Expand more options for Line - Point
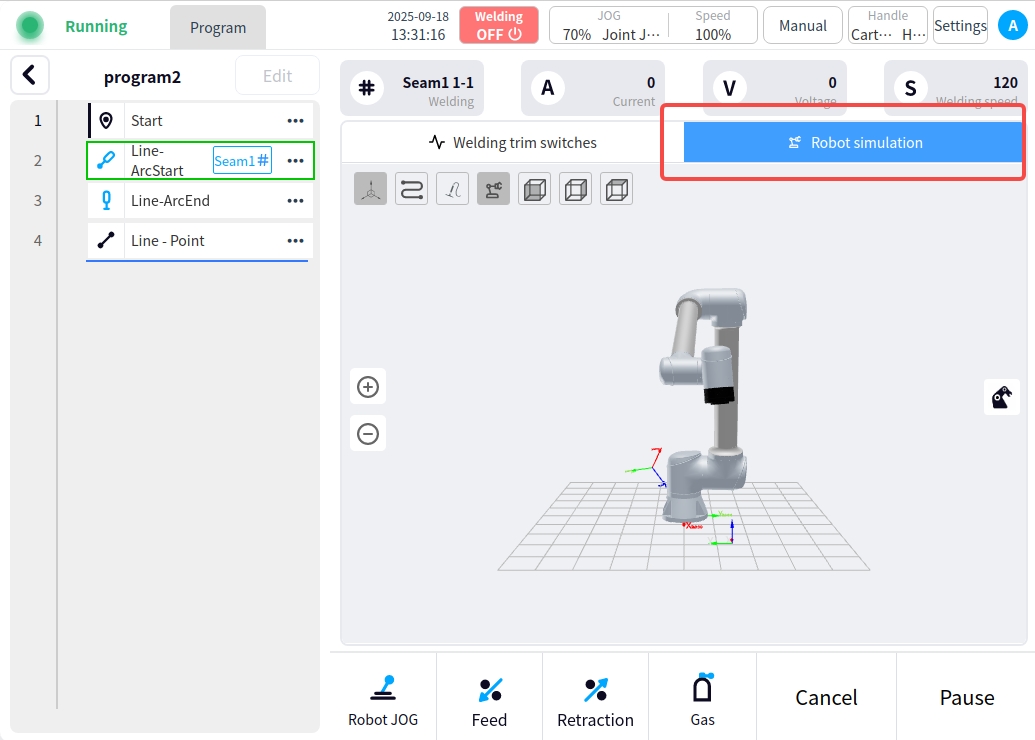1035x740 pixels. [x=295, y=241]
